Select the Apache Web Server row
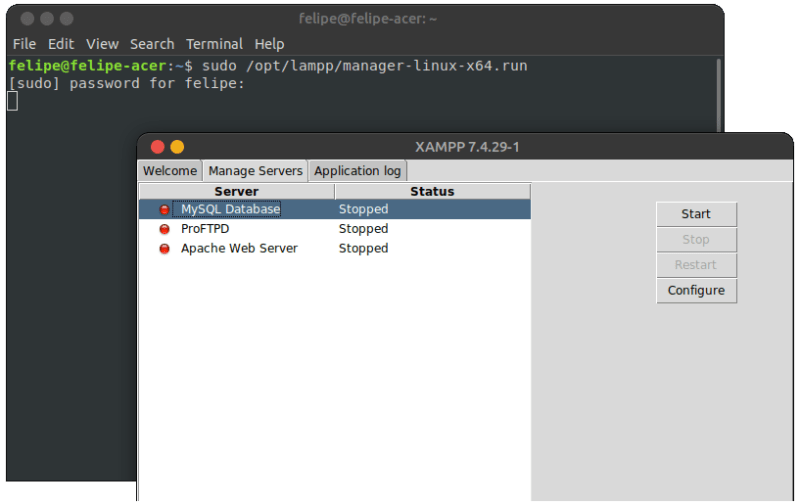800x504 pixels. point(335,248)
